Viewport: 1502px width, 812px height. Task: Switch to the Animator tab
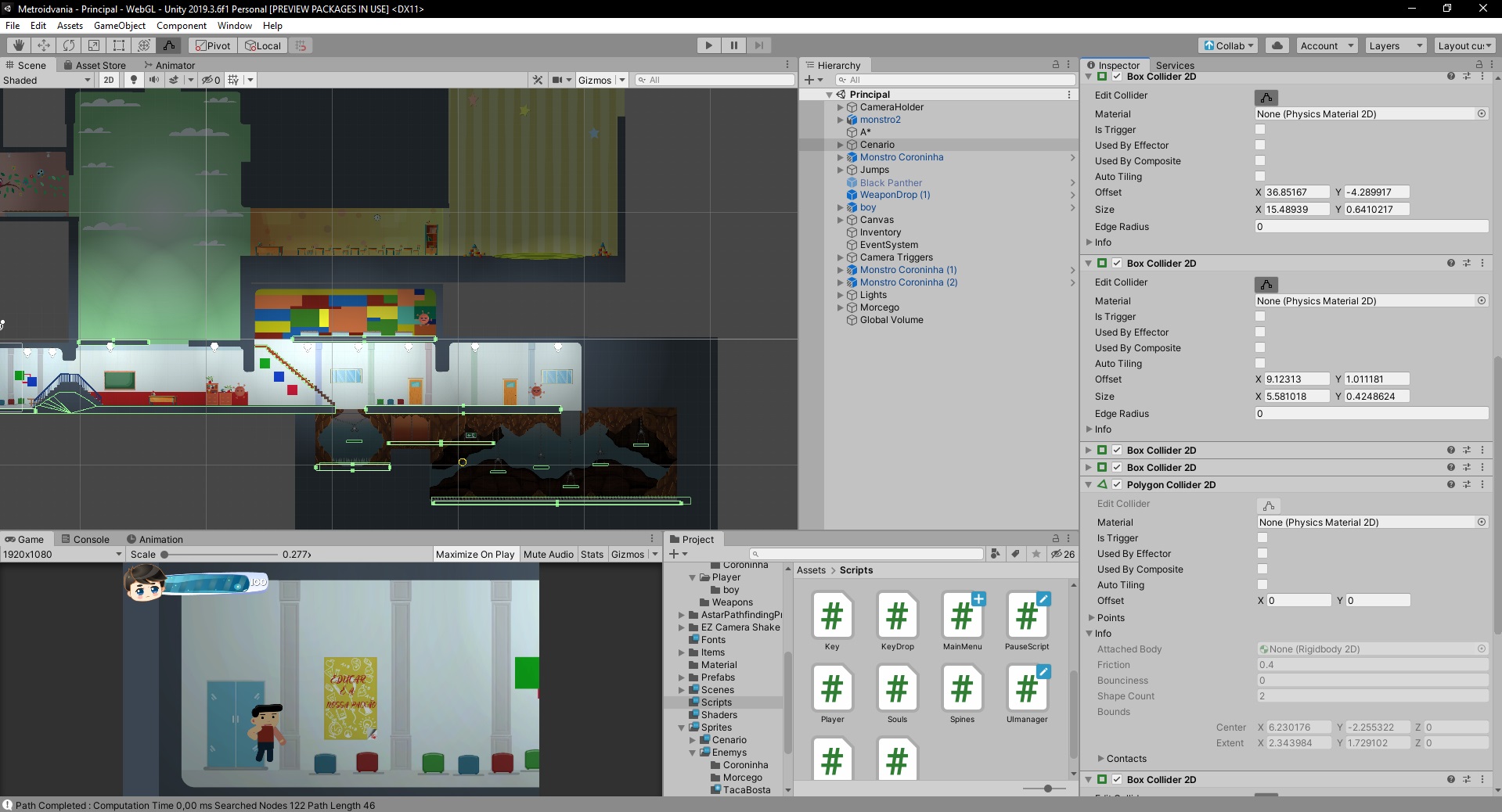tap(169, 65)
